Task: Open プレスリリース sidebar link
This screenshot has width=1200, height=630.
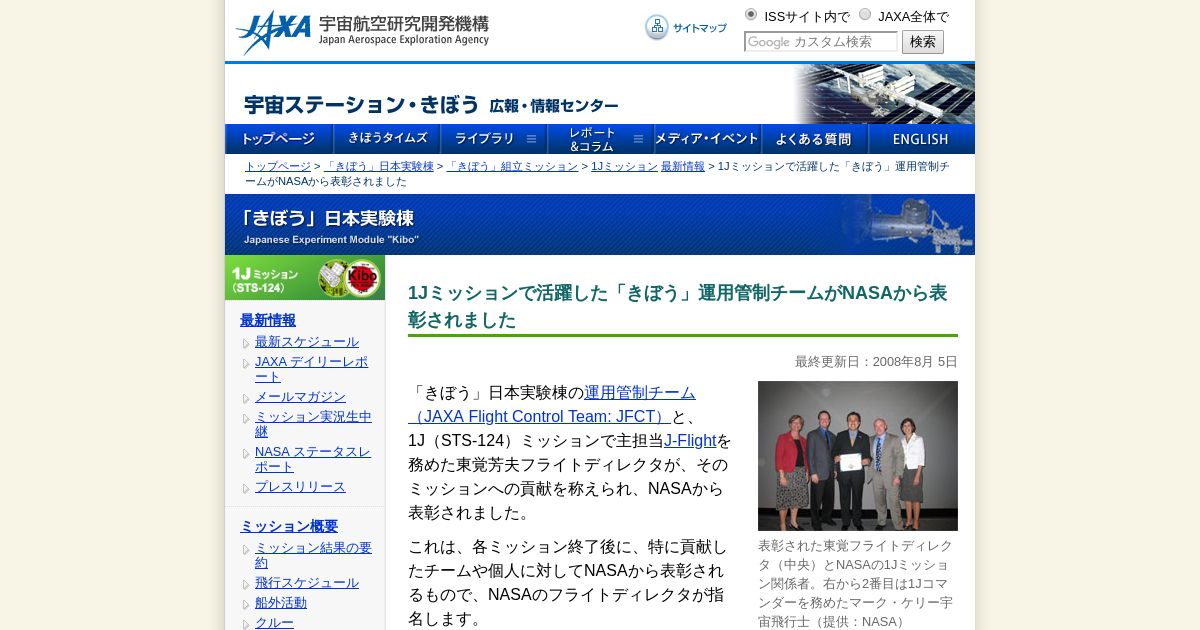Action: click(300, 487)
